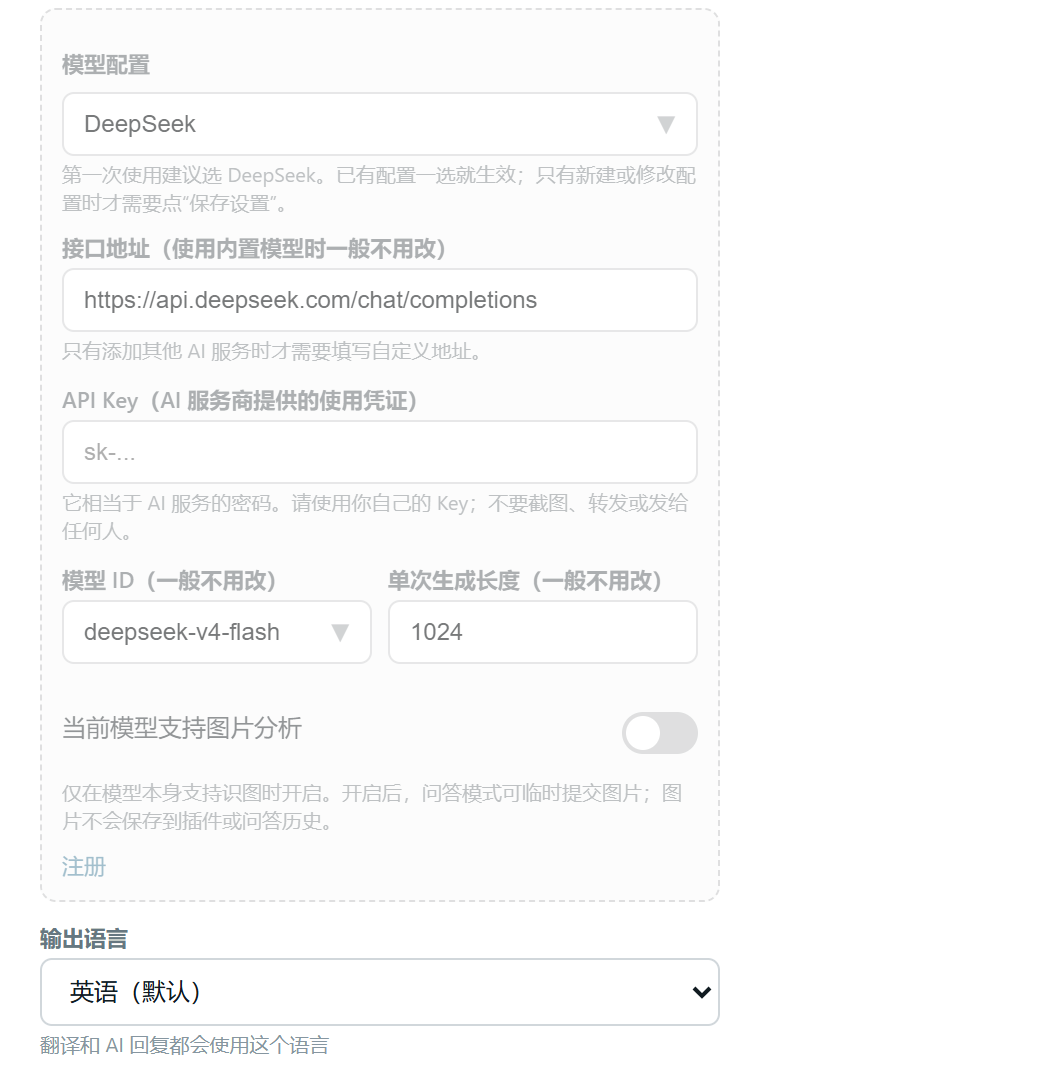Screen dimensions: 1040x1070
Task: Open the DeepSeek model configuration dropdown
Action: [x=379, y=124]
